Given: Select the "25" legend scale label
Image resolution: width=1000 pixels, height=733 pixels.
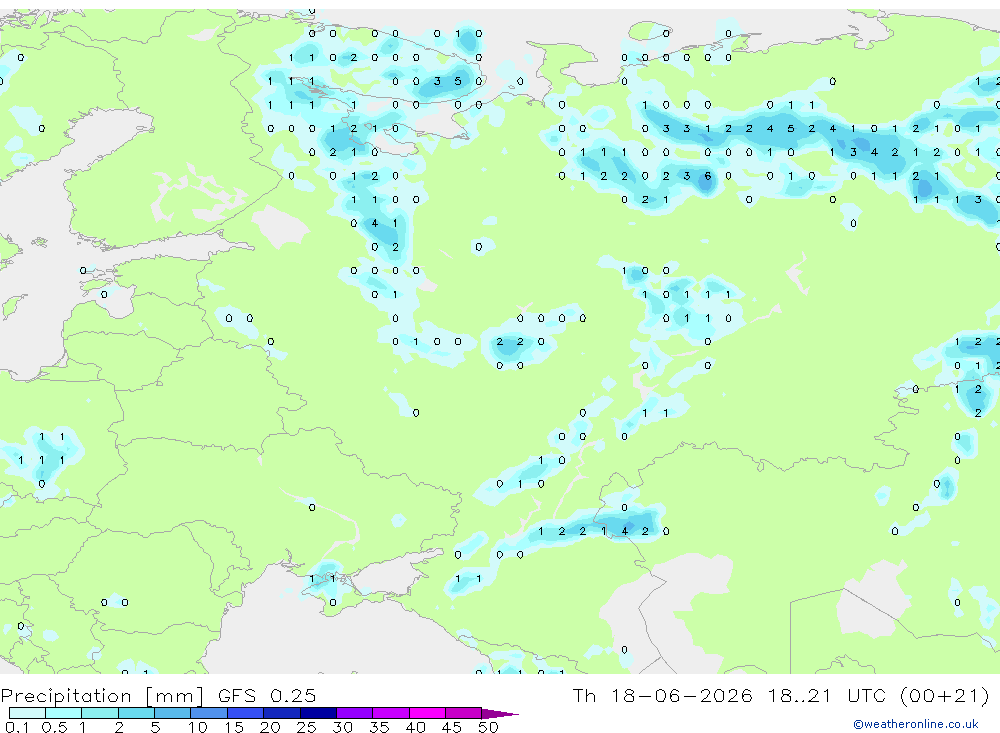Looking at the screenshot, I should [306, 727].
